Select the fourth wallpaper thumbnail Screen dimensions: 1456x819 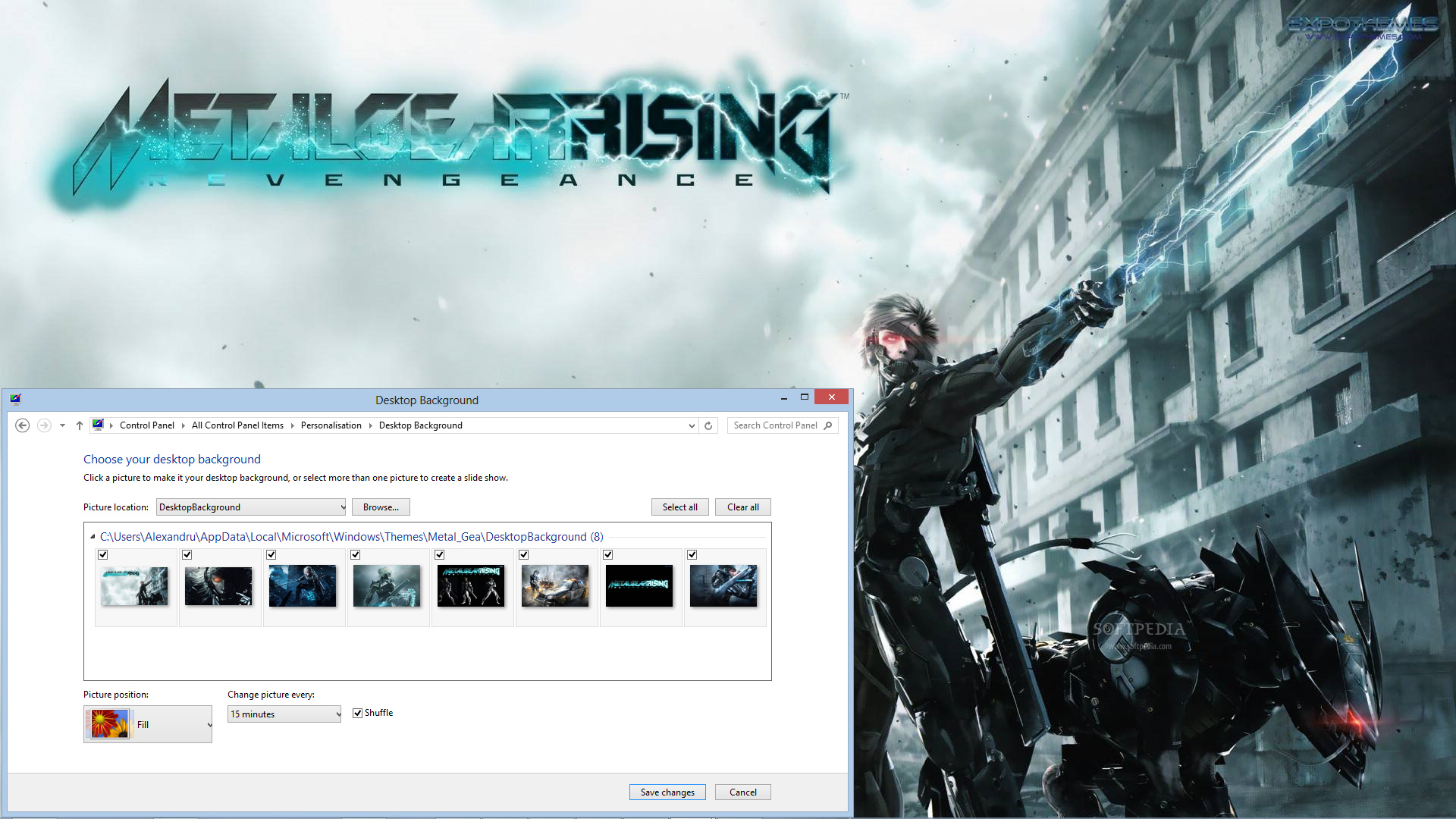click(x=387, y=586)
